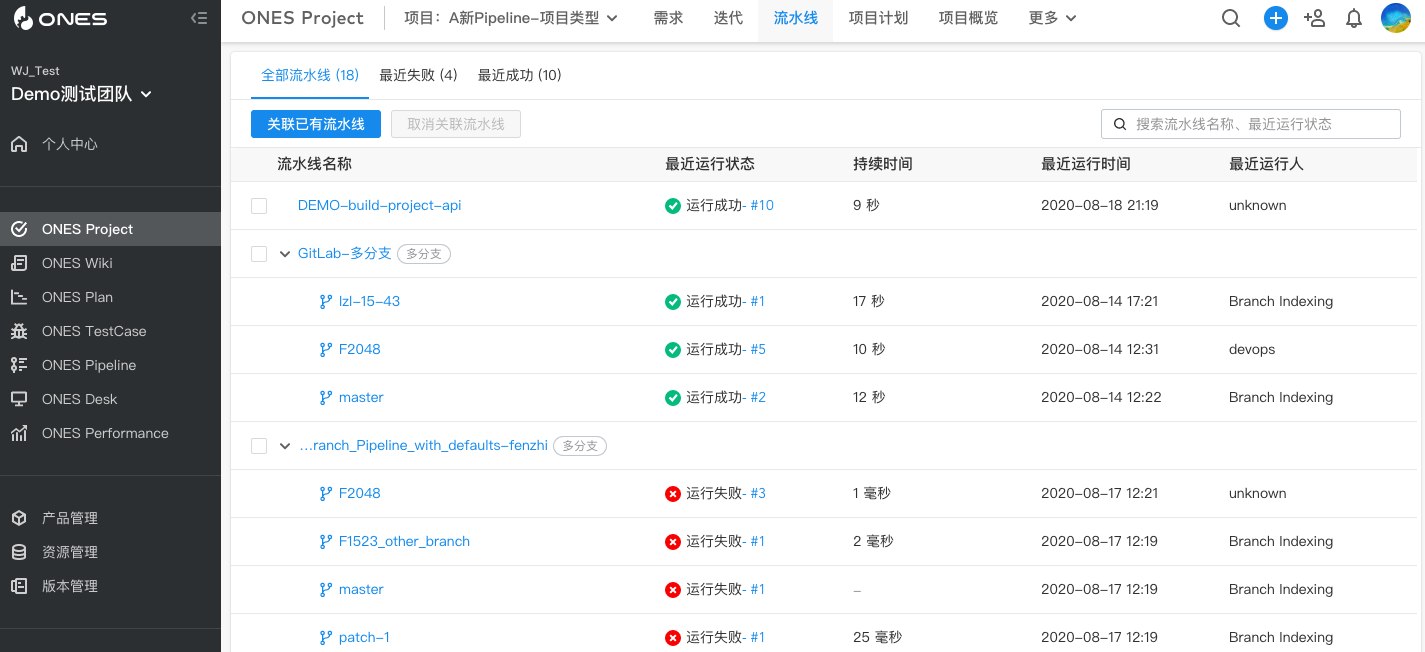The width and height of the screenshot is (1425, 652).
Task: Open the patch-1 branch link
Action: pyautogui.click(x=364, y=637)
